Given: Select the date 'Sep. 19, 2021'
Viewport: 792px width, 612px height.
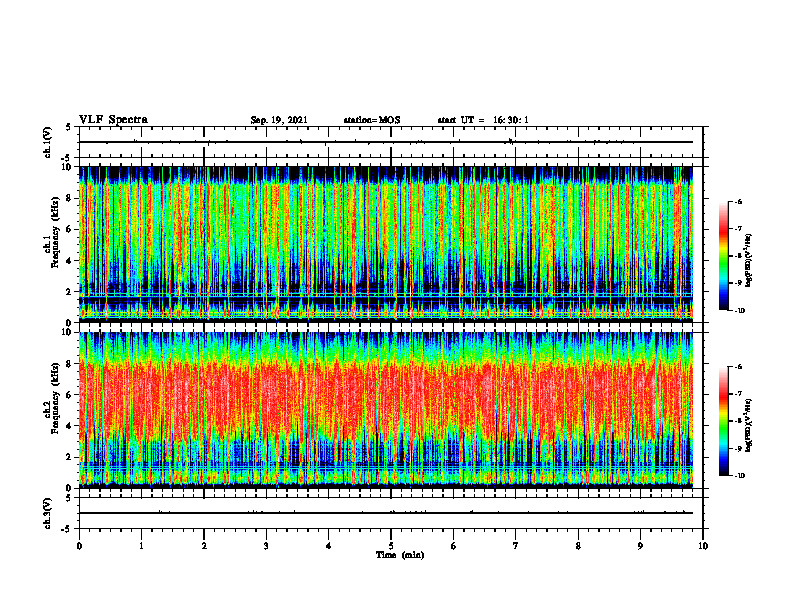Looking at the screenshot, I should pyautogui.click(x=279, y=120).
